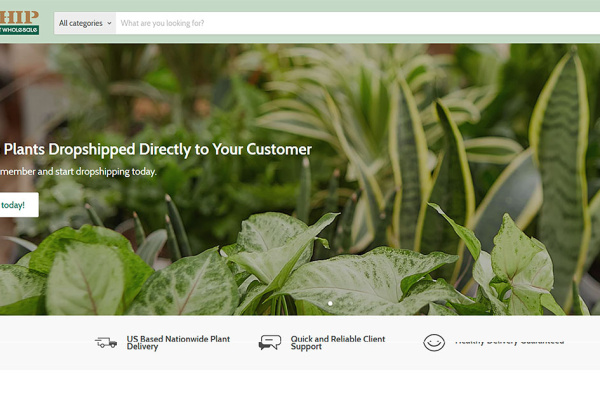Click the delivery truck icon
The height and width of the screenshot is (400, 600).
(106, 342)
